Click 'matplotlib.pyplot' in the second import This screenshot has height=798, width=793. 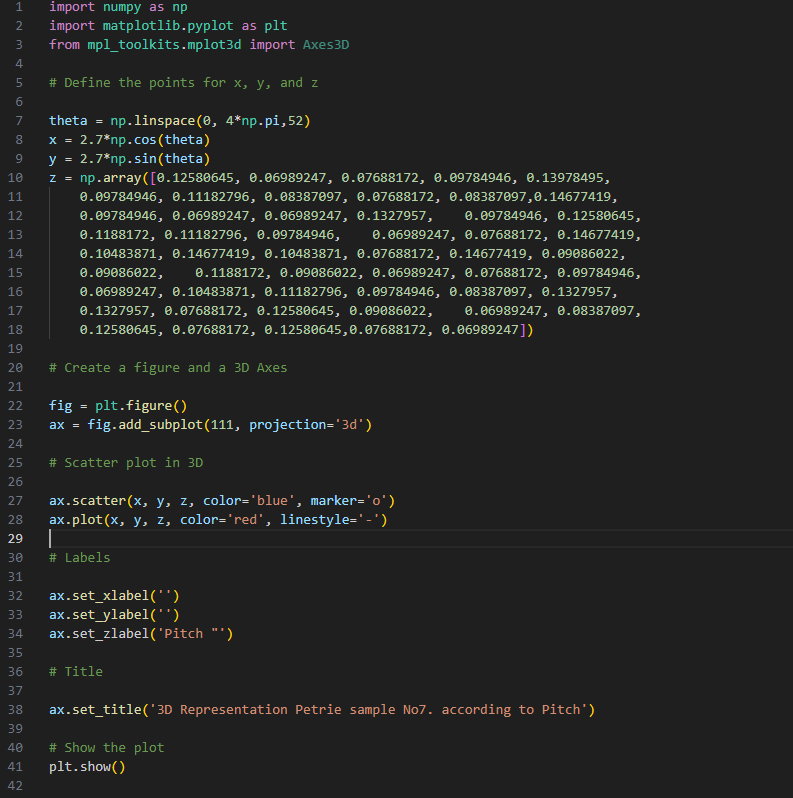[168, 26]
